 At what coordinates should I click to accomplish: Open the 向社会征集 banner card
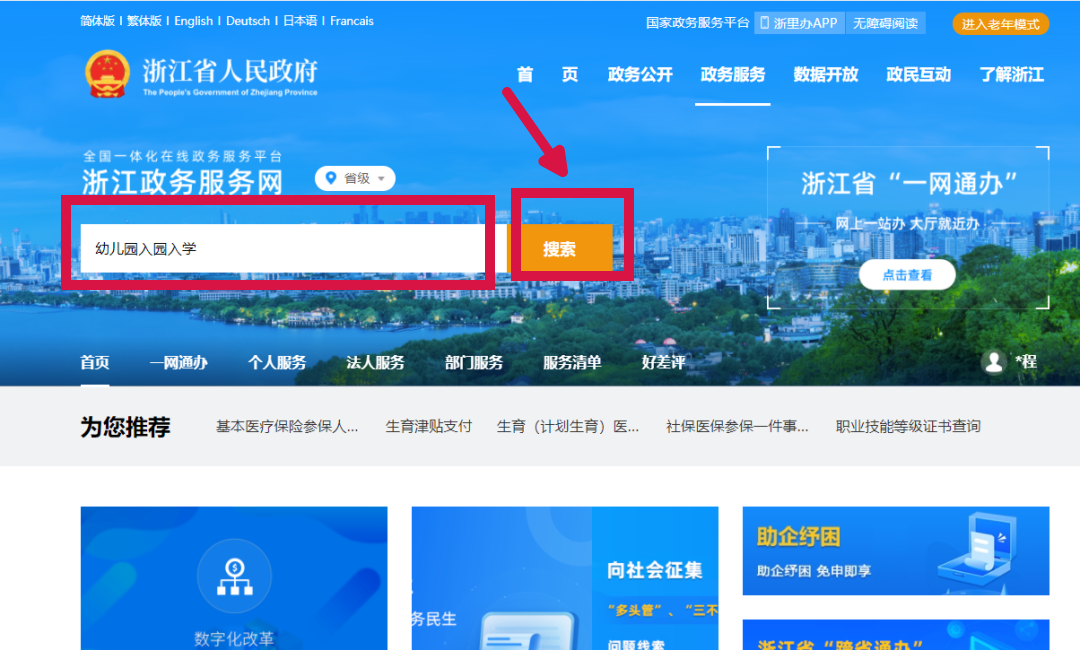pyautogui.click(x=565, y=578)
